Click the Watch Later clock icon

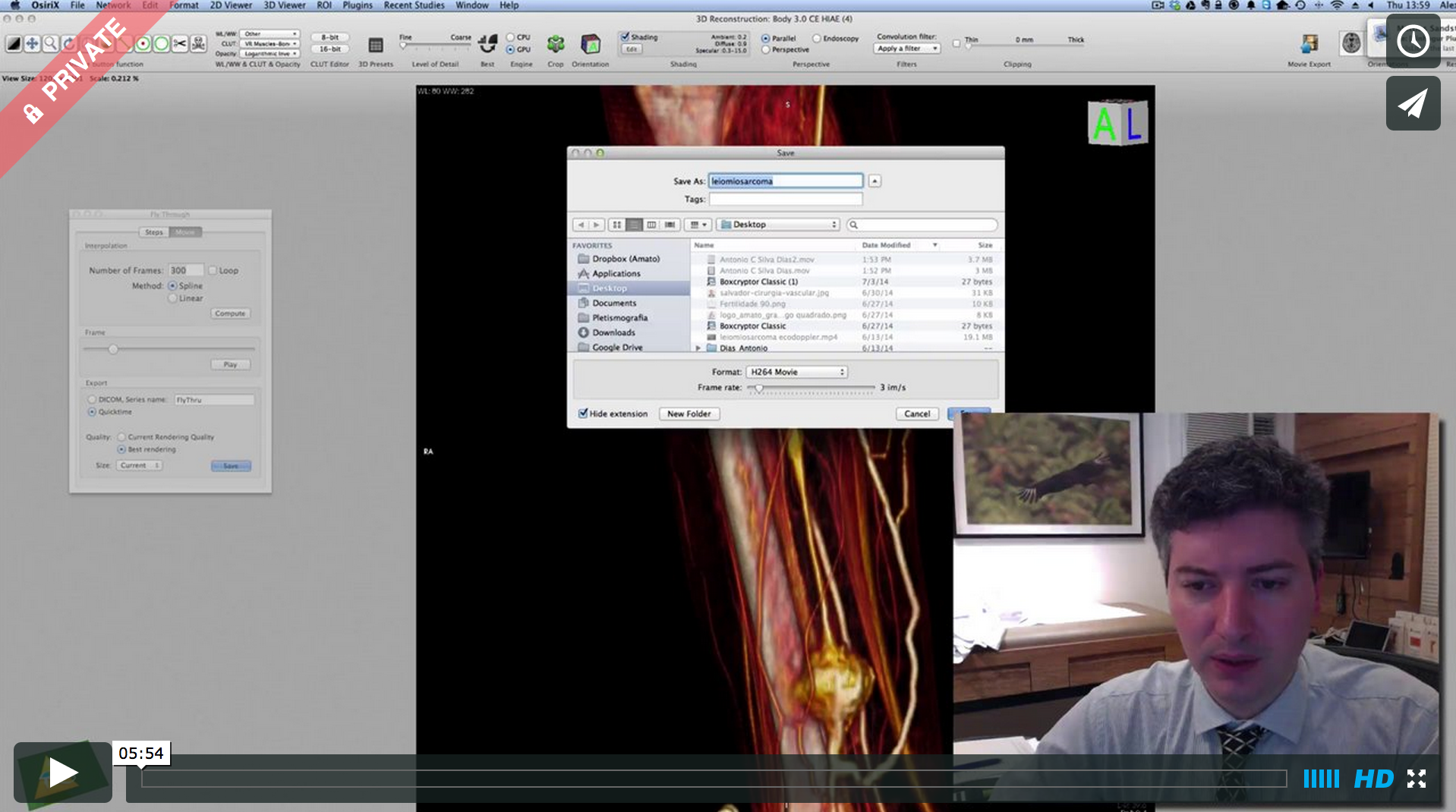click(1413, 41)
